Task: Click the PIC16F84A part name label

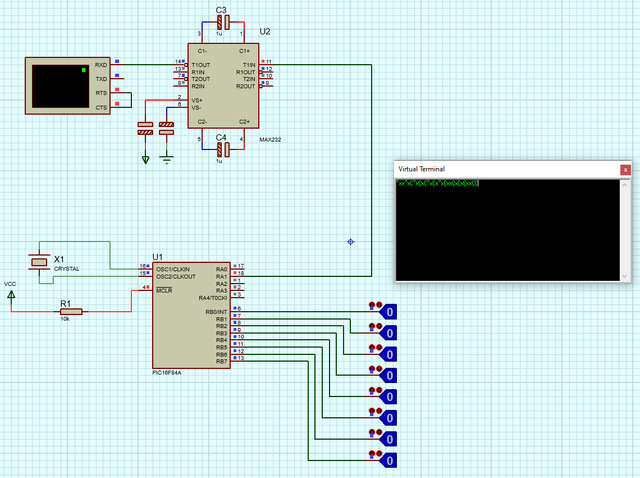Action: pos(167,373)
